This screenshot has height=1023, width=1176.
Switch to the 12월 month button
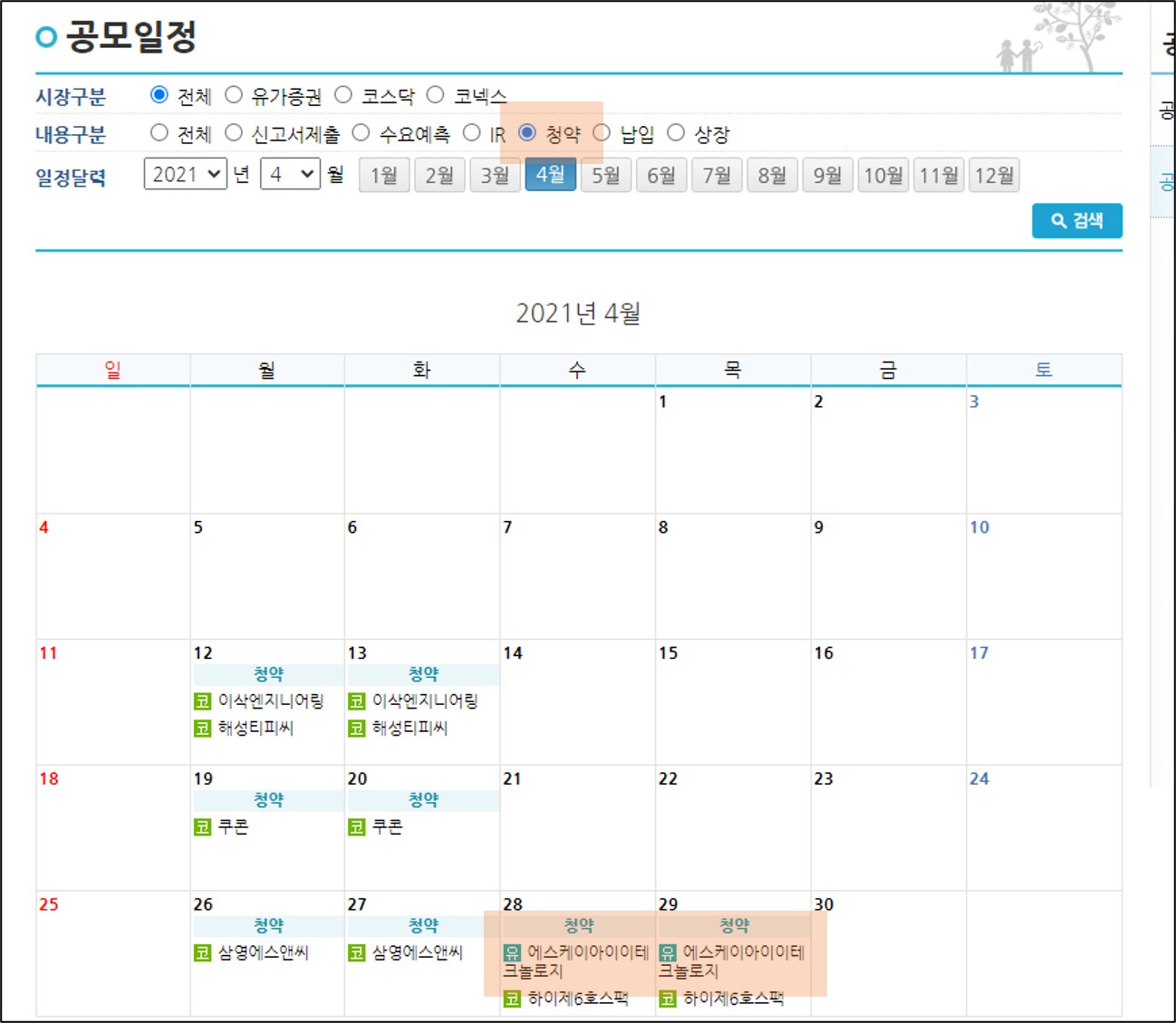(994, 175)
